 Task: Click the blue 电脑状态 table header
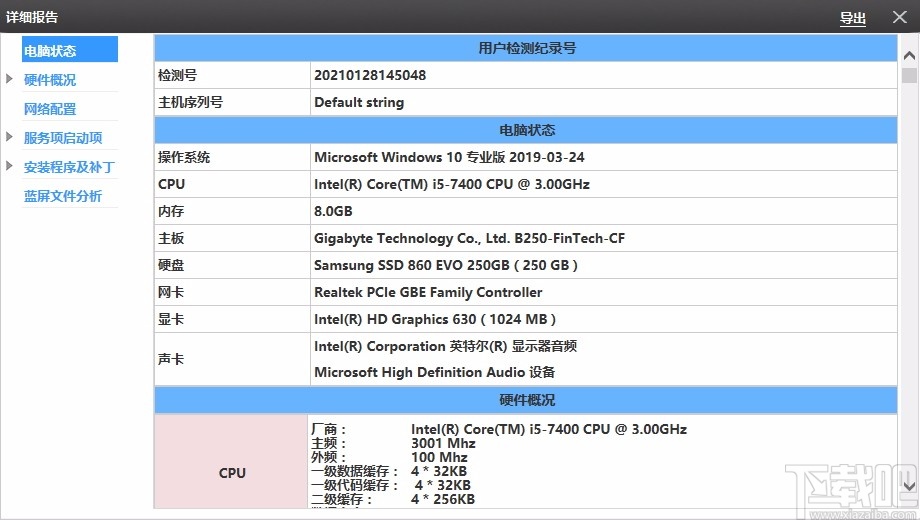526,130
